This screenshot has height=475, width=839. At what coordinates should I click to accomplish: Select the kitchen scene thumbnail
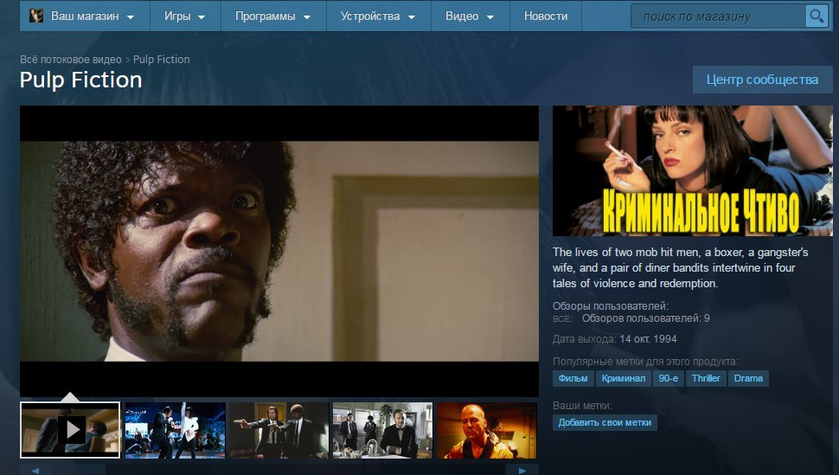383,430
